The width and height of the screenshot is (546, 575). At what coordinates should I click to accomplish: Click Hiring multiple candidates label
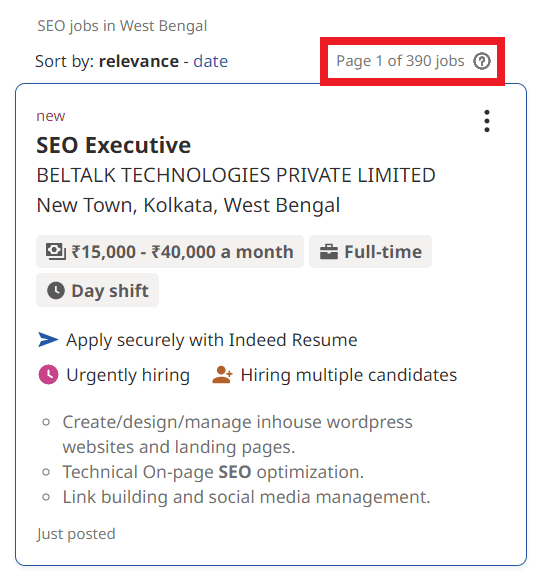click(349, 375)
